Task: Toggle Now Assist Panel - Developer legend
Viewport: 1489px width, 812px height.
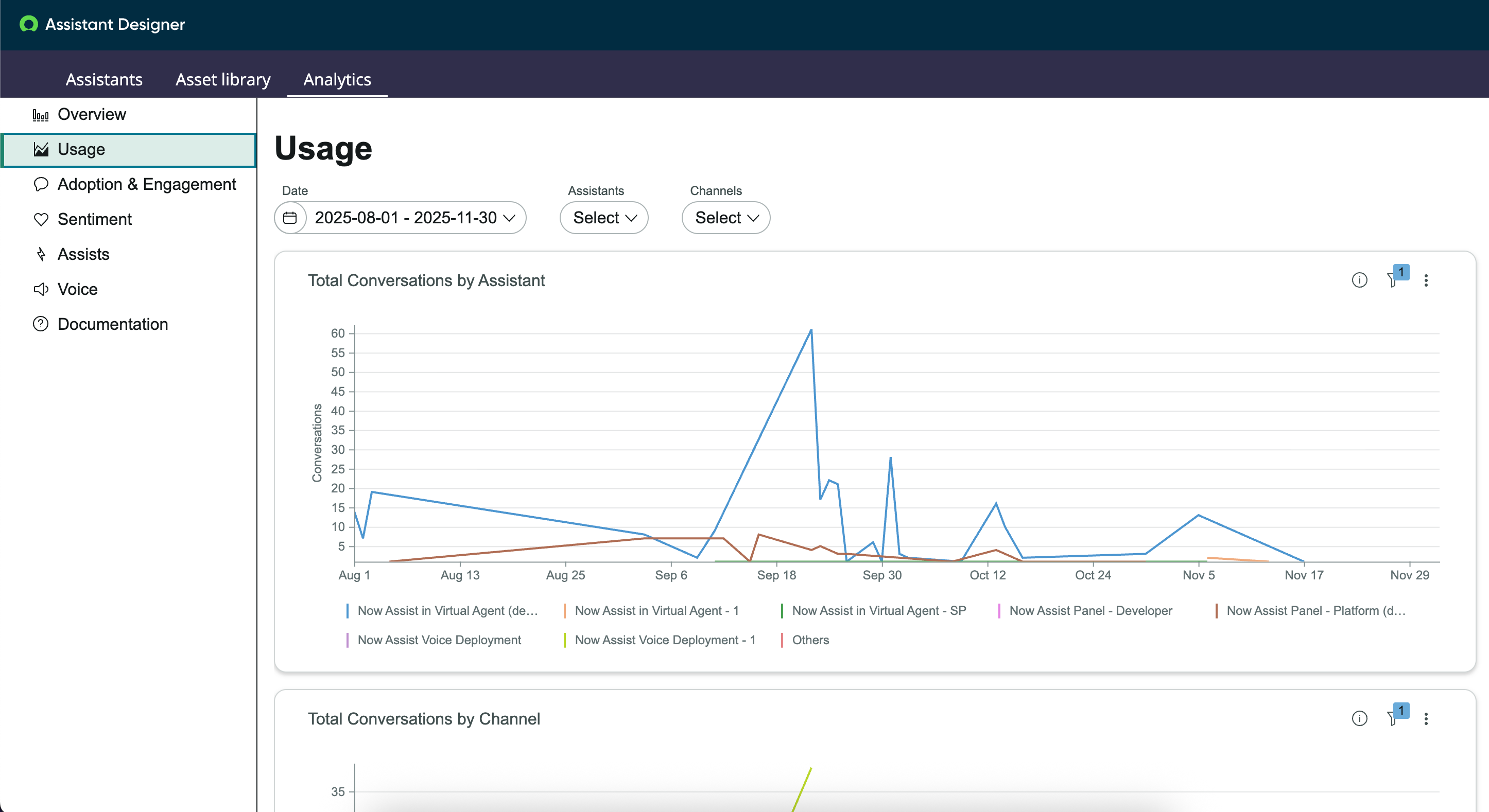Action: click(x=1085, y=610)
